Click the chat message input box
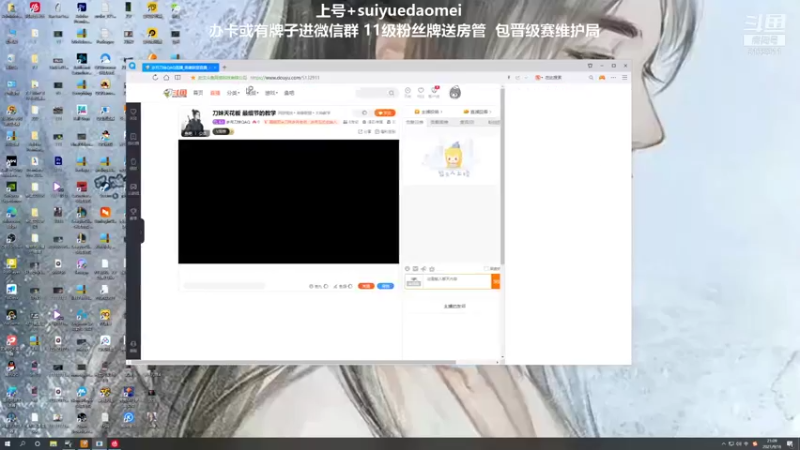Viewport: 800px width, 450px height. (x=457, y=282)
